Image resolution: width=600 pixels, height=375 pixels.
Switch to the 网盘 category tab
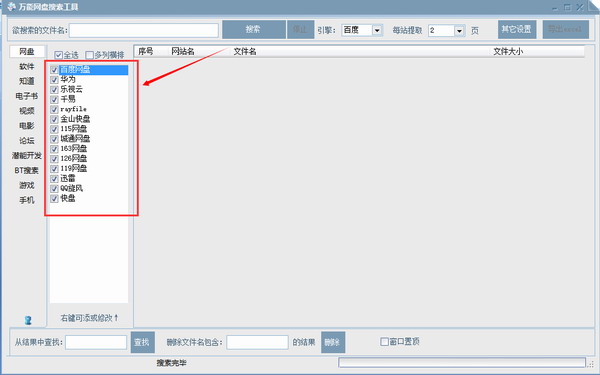click(27, 52)
